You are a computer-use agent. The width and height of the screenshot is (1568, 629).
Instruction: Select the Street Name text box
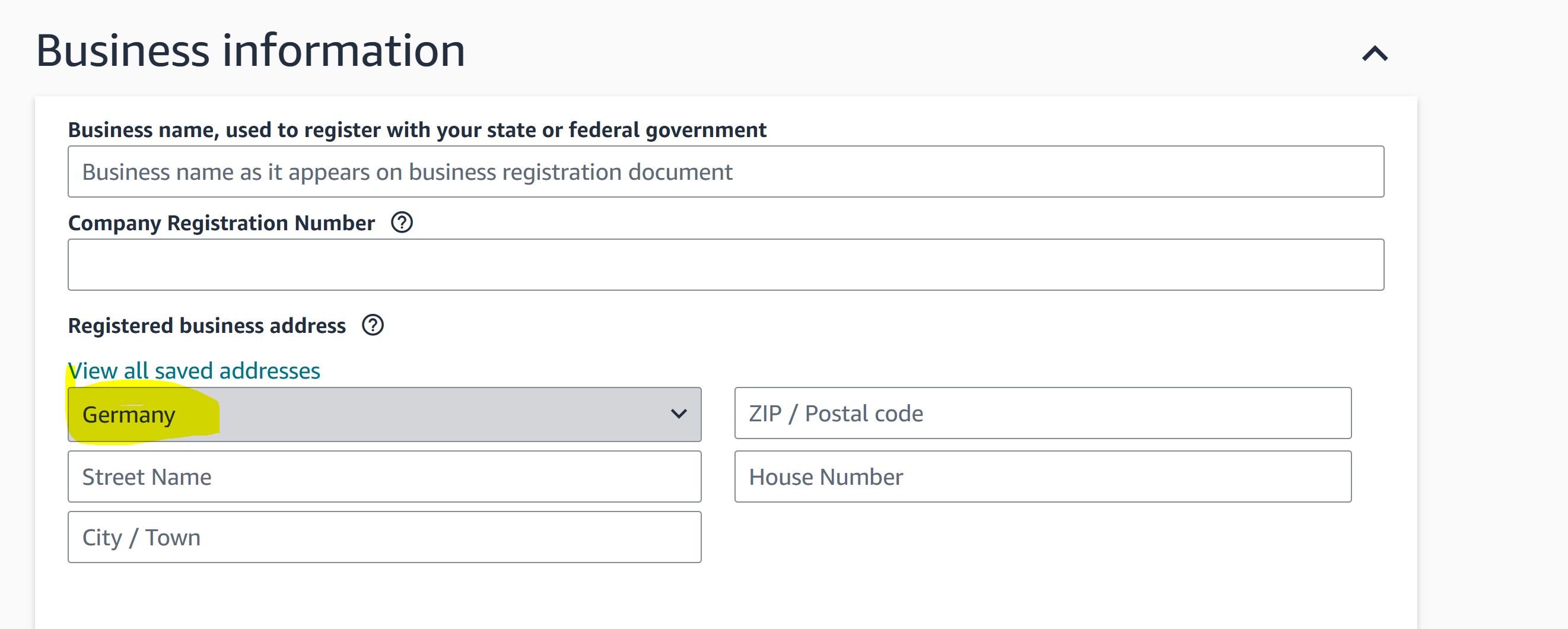[384, 476]
